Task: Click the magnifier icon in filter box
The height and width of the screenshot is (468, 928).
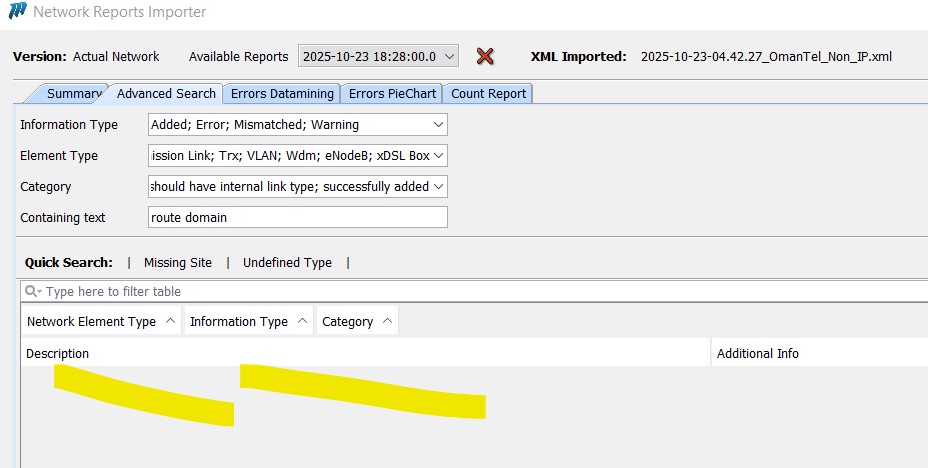Action: (33, 291)
